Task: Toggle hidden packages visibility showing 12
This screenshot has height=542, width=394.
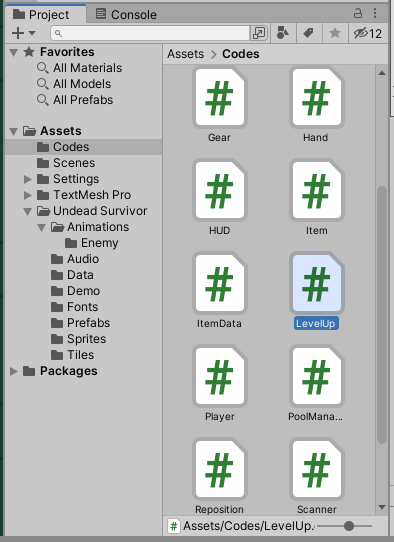Action: [x=368, y=33]
